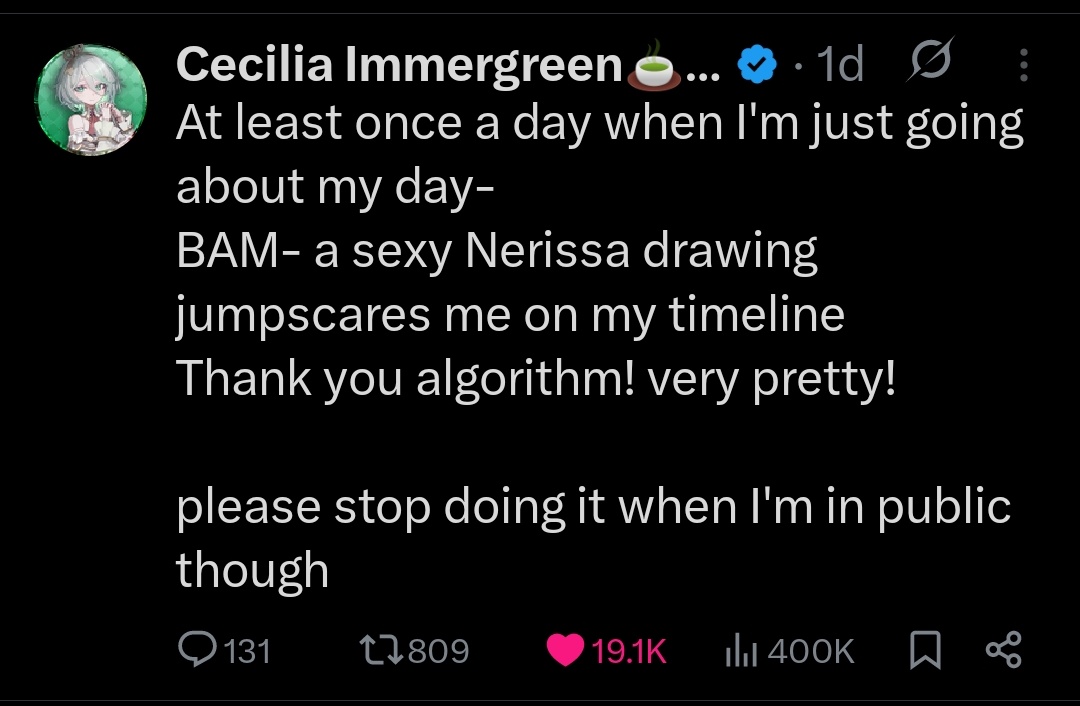Click the "Thank you algorithm! very pretty!" line
This screenshot has width=1080, height=706.
[x=536, y=379]
